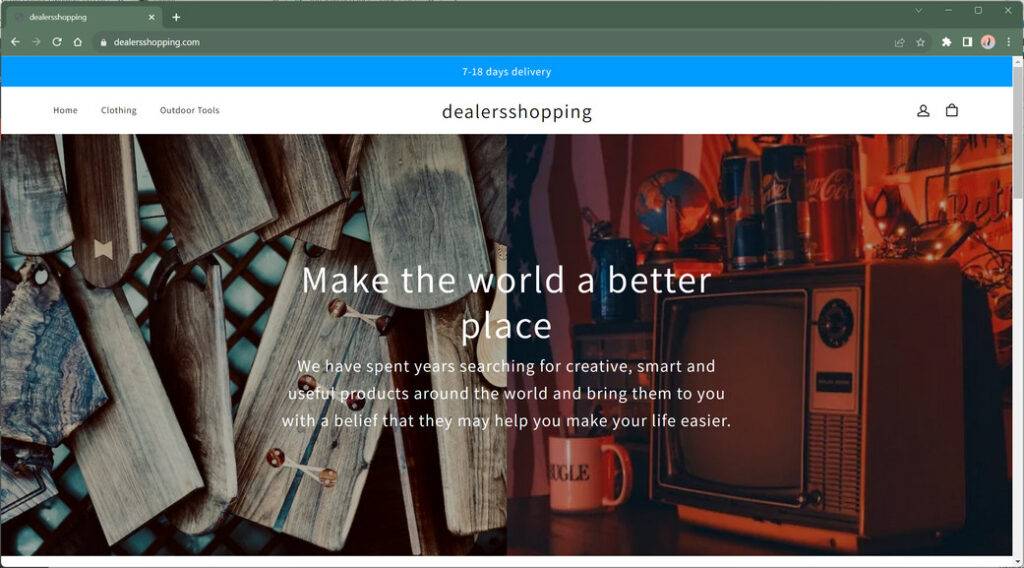Click the browser back arrow

point(16,42)
